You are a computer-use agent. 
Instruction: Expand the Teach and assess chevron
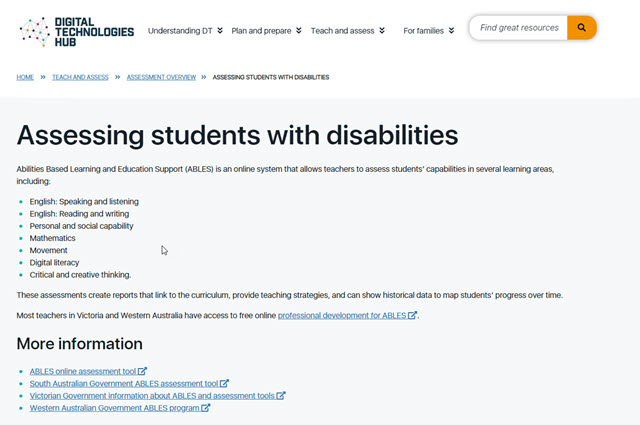382,31
